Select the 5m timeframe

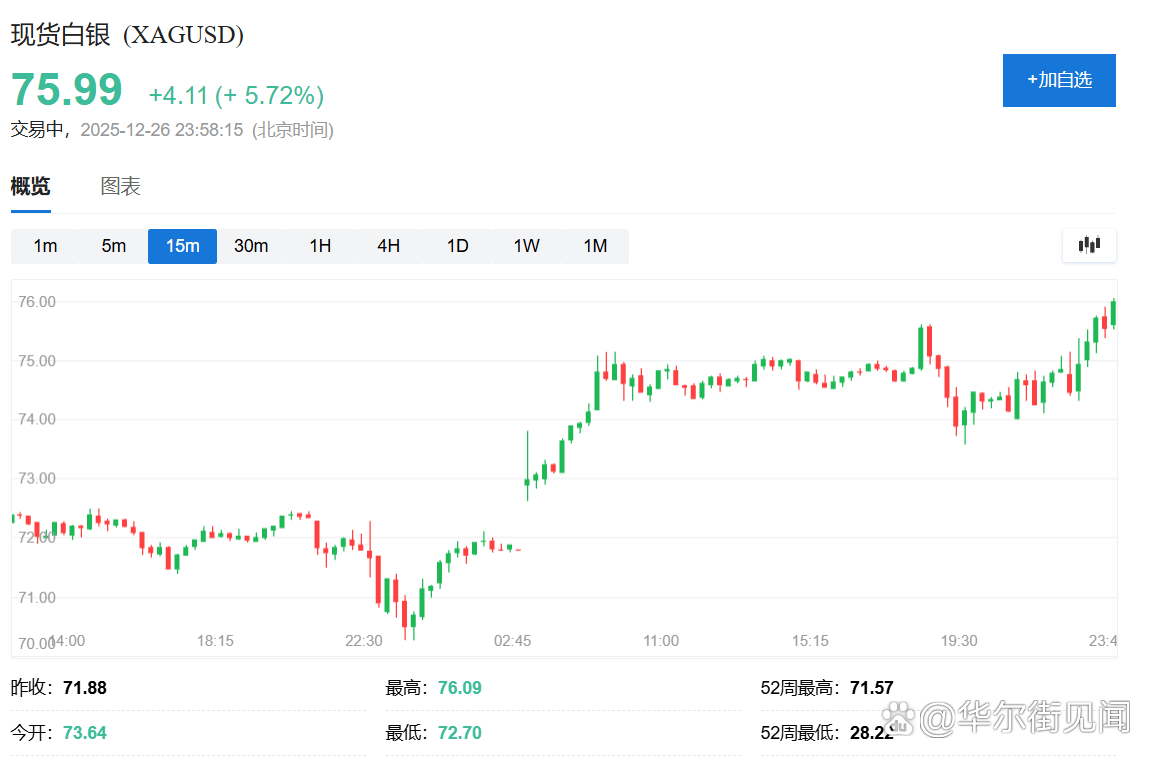(x=114, y=246)
